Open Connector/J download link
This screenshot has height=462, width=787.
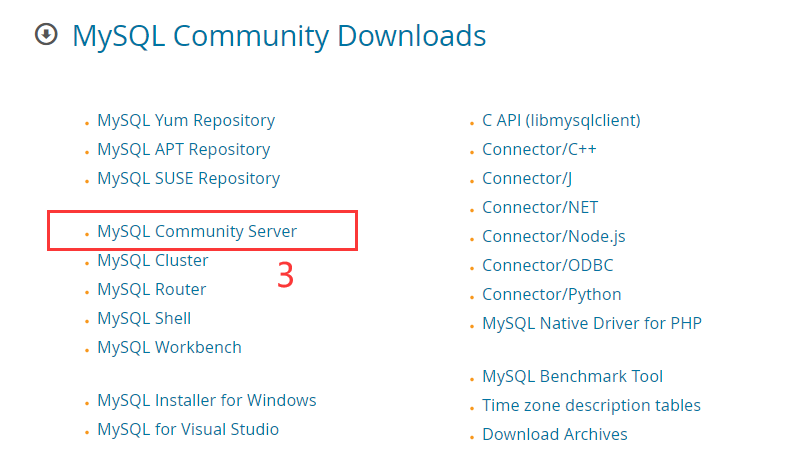(527, 179)
